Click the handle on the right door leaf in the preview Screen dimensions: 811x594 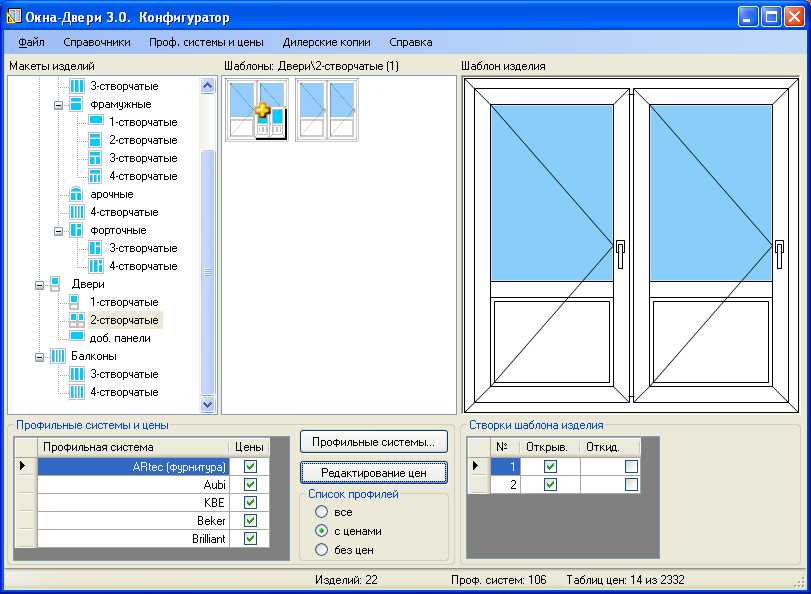(780, 254)
